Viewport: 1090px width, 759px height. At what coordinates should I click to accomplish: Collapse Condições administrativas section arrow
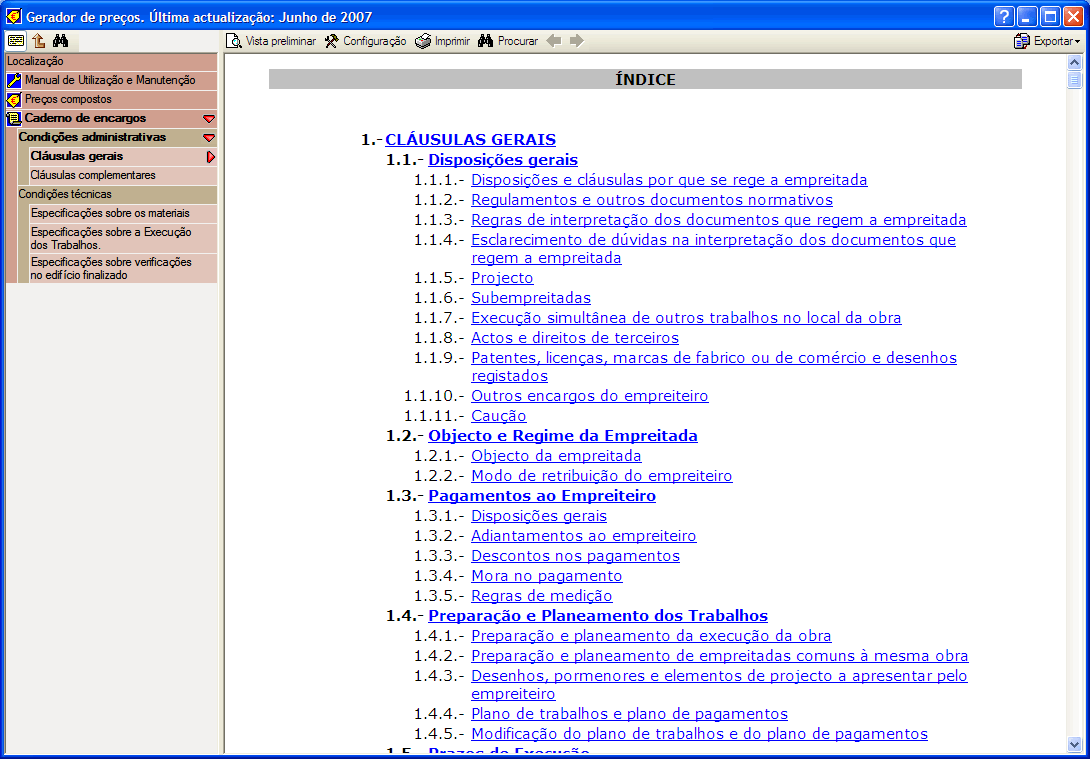pyautogui.click(x=209, y=138)
